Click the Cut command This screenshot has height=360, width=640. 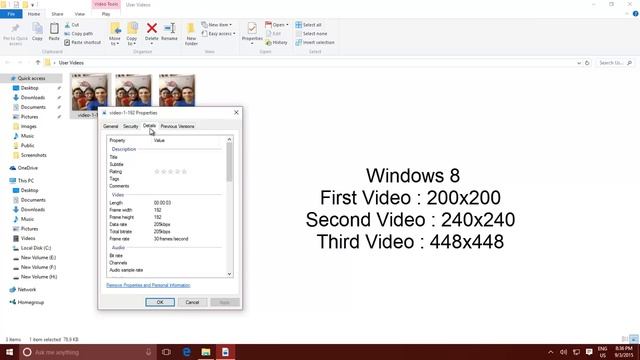coord(72,25)
